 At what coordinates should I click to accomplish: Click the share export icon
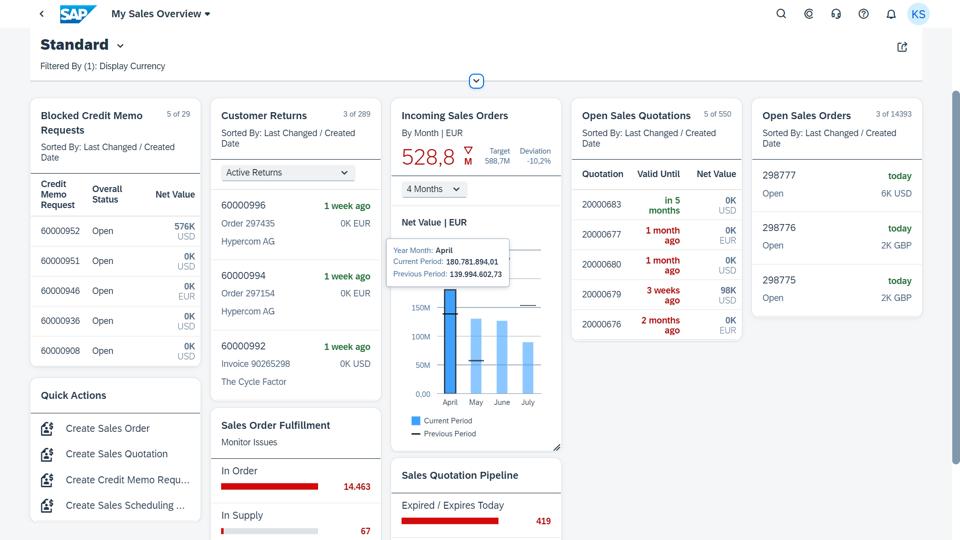click(x=902, y=47)
